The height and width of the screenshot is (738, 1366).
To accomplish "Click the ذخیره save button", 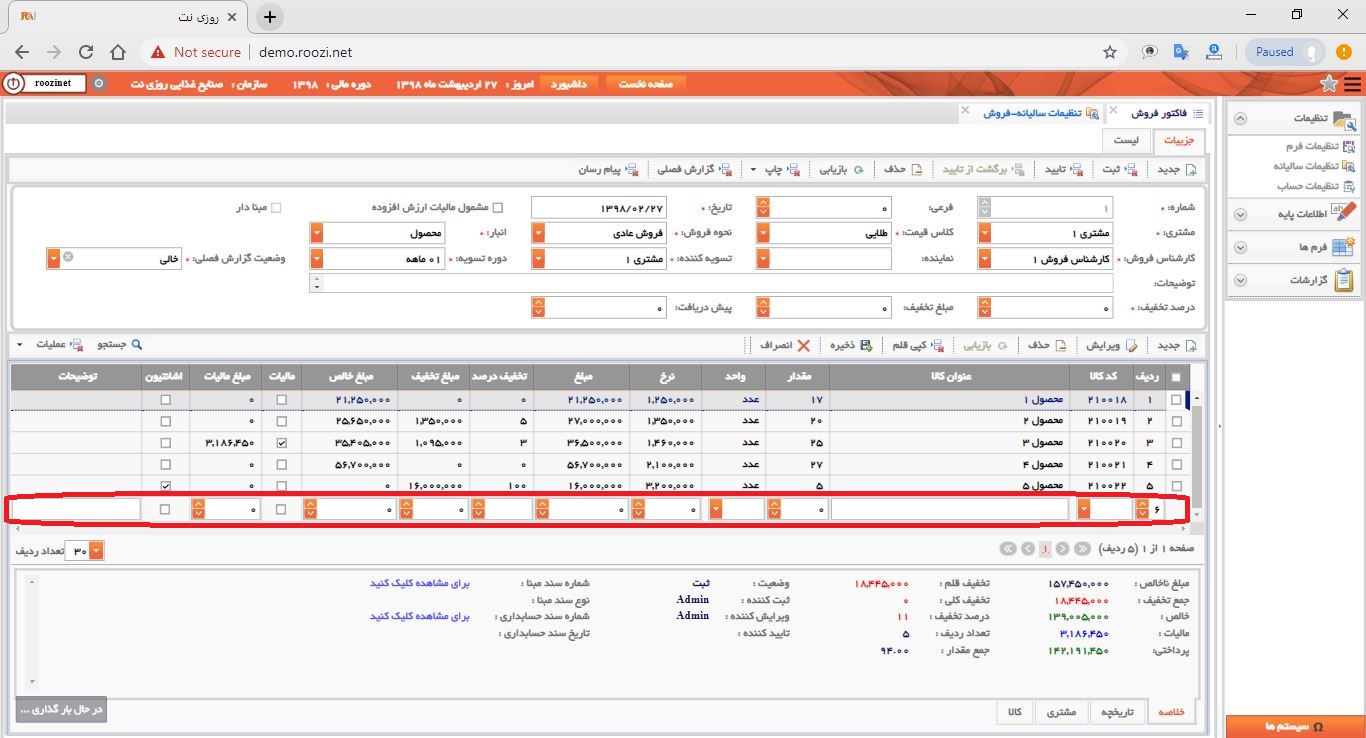I will pos(852,345).
